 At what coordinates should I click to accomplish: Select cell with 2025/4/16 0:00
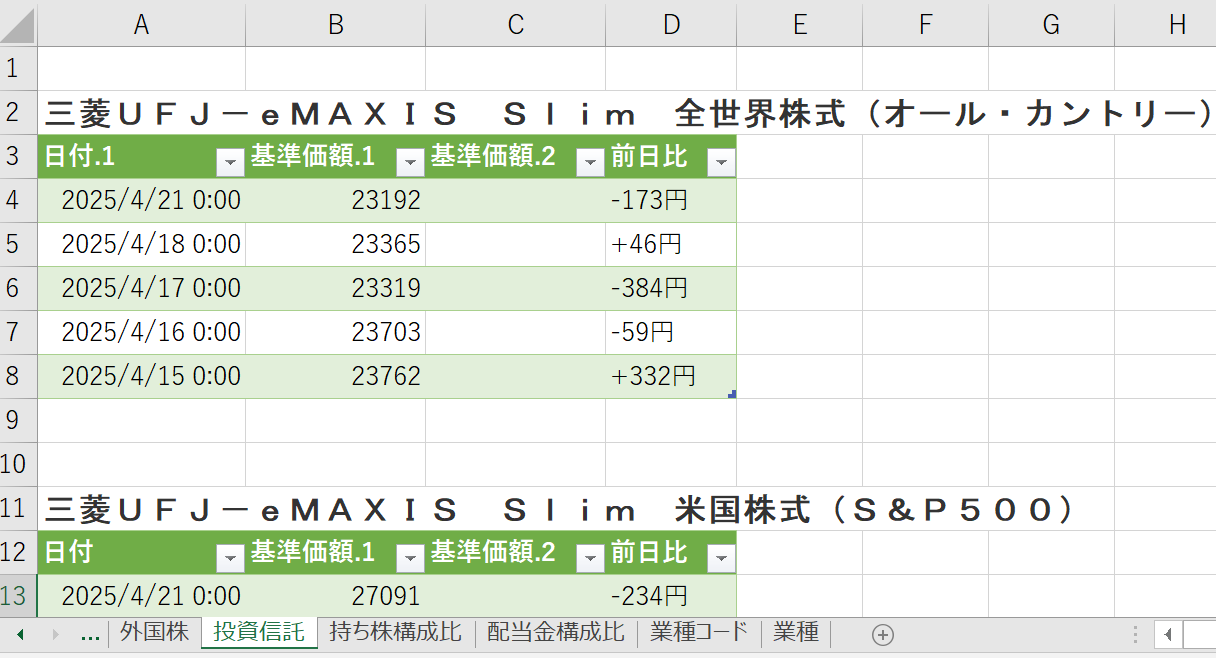click(x=141, y=332)
